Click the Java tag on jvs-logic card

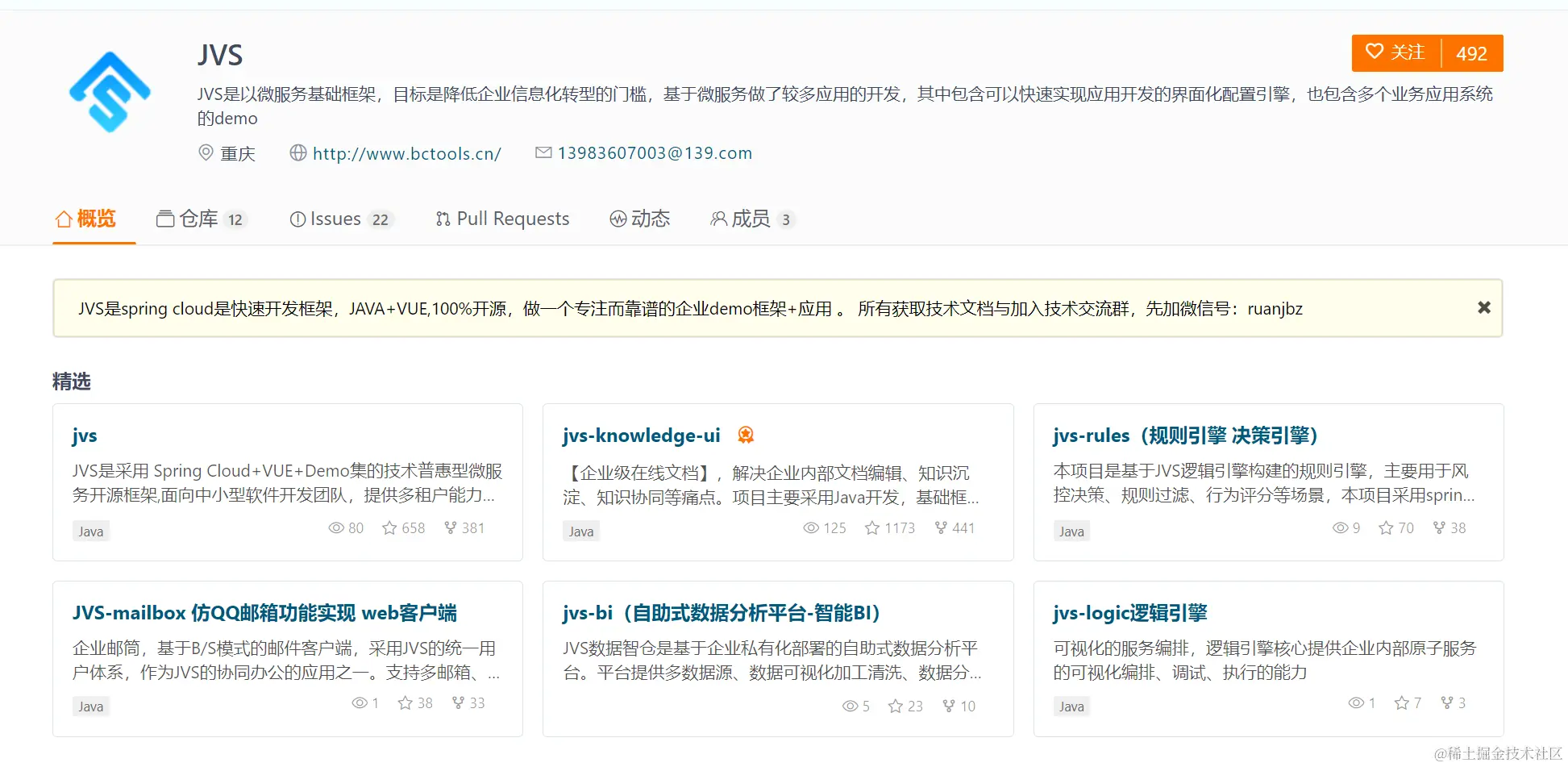click(1071, 707)
